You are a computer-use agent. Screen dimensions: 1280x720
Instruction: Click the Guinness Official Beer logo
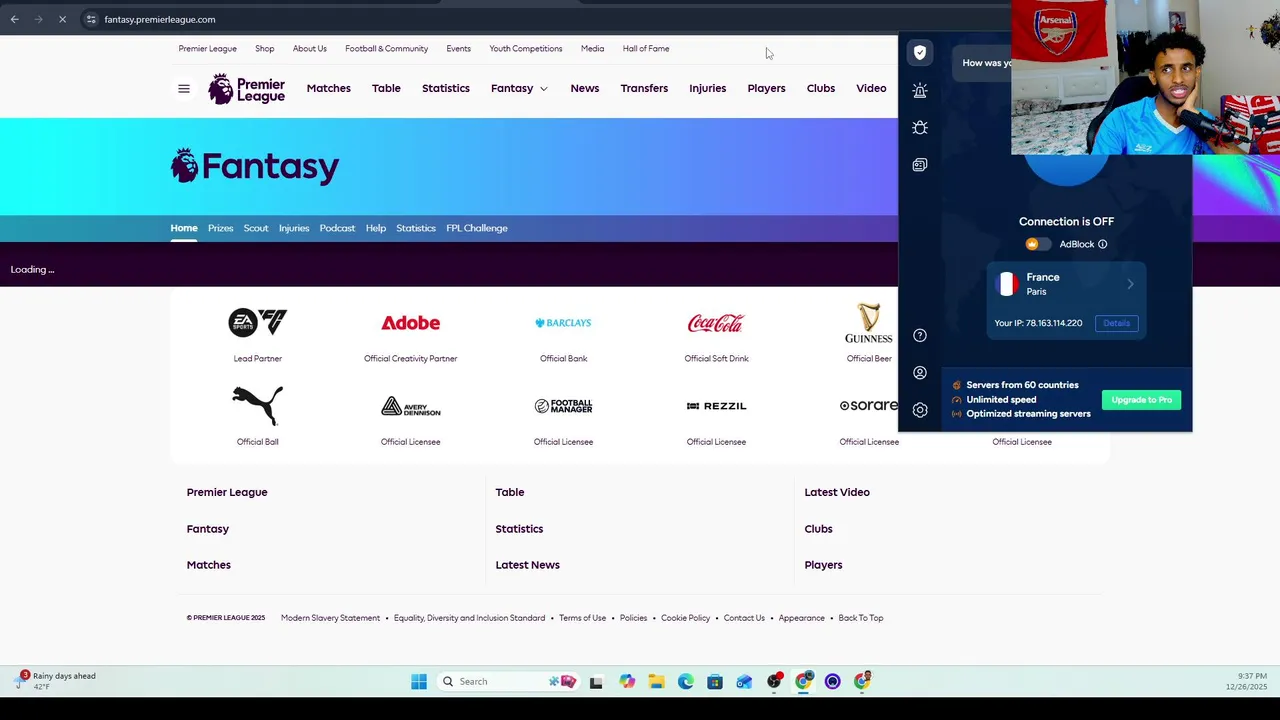tap(868, 323)
